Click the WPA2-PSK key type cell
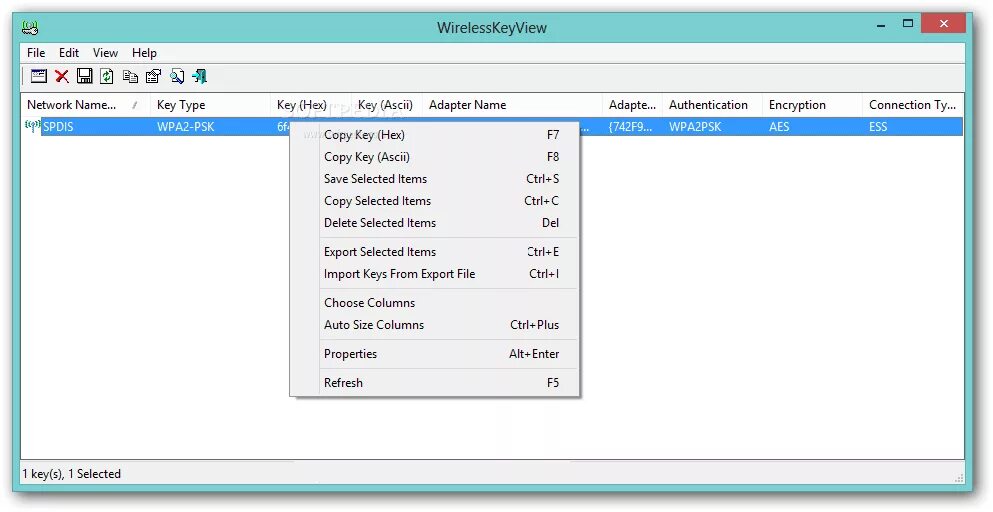 tap(186, 127)
